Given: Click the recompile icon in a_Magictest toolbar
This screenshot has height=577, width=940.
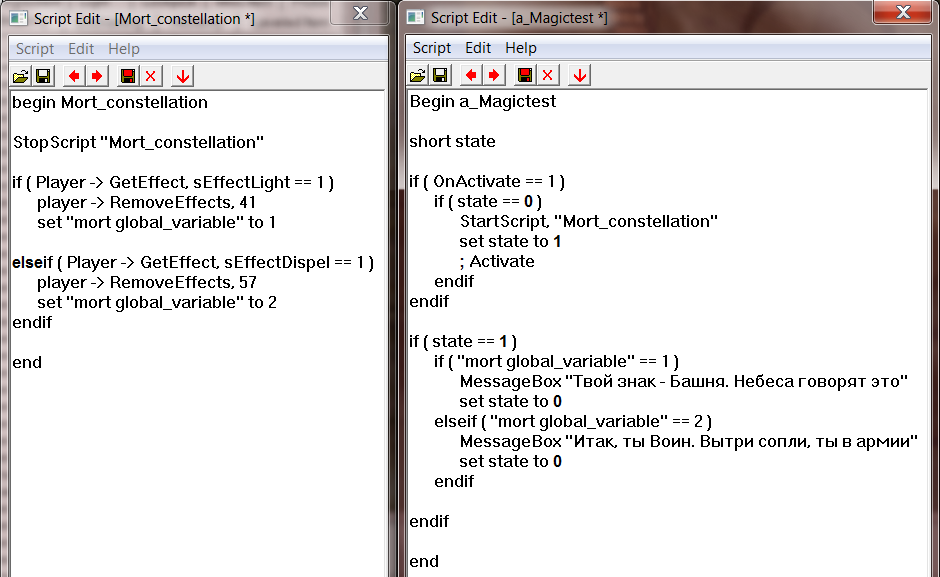Looking at the screenshot, I should click(x=525, y=75).
